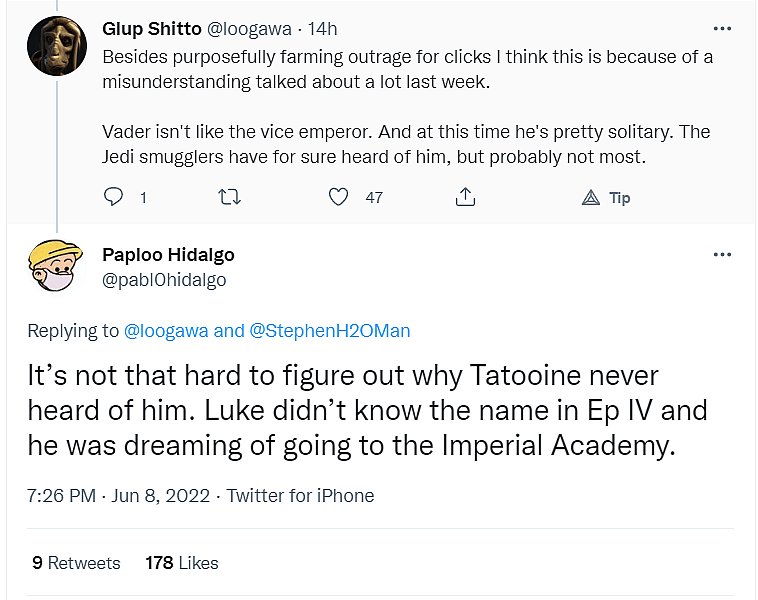Tip Glup Shitto
Image resolution: width=758 pixels, height=600 pixels.
tap(606, 197)
